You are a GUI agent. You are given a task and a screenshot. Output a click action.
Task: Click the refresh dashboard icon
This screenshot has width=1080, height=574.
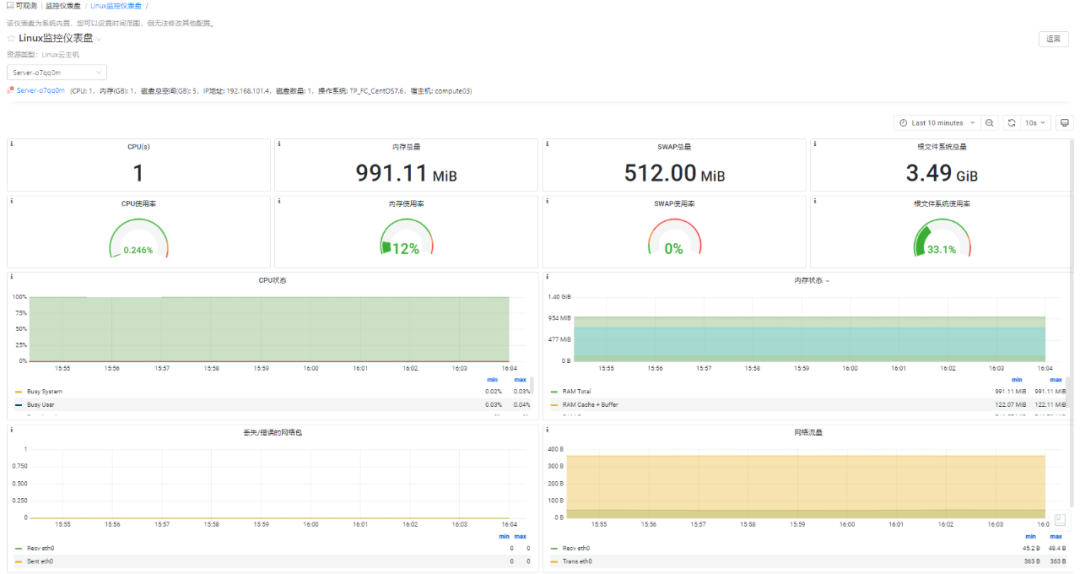tap(1011, 123)
